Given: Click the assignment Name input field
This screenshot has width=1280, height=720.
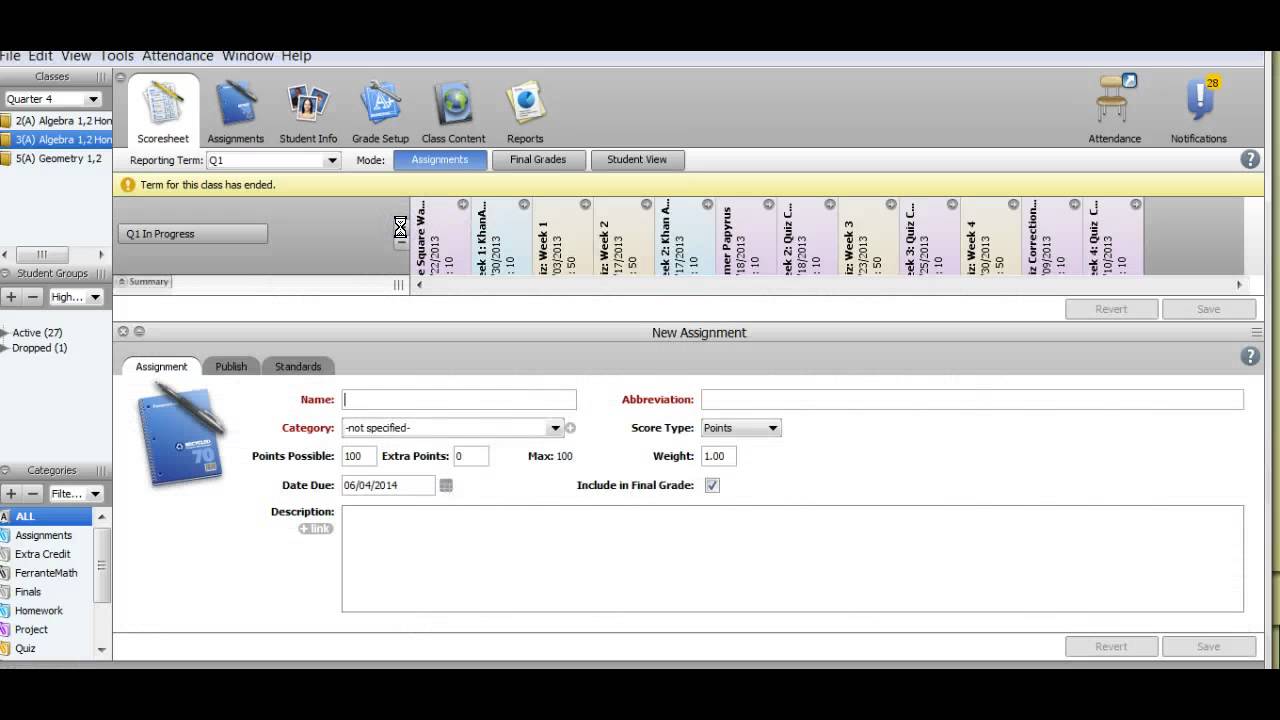Looking at the screenshot, I should point(459,400).
